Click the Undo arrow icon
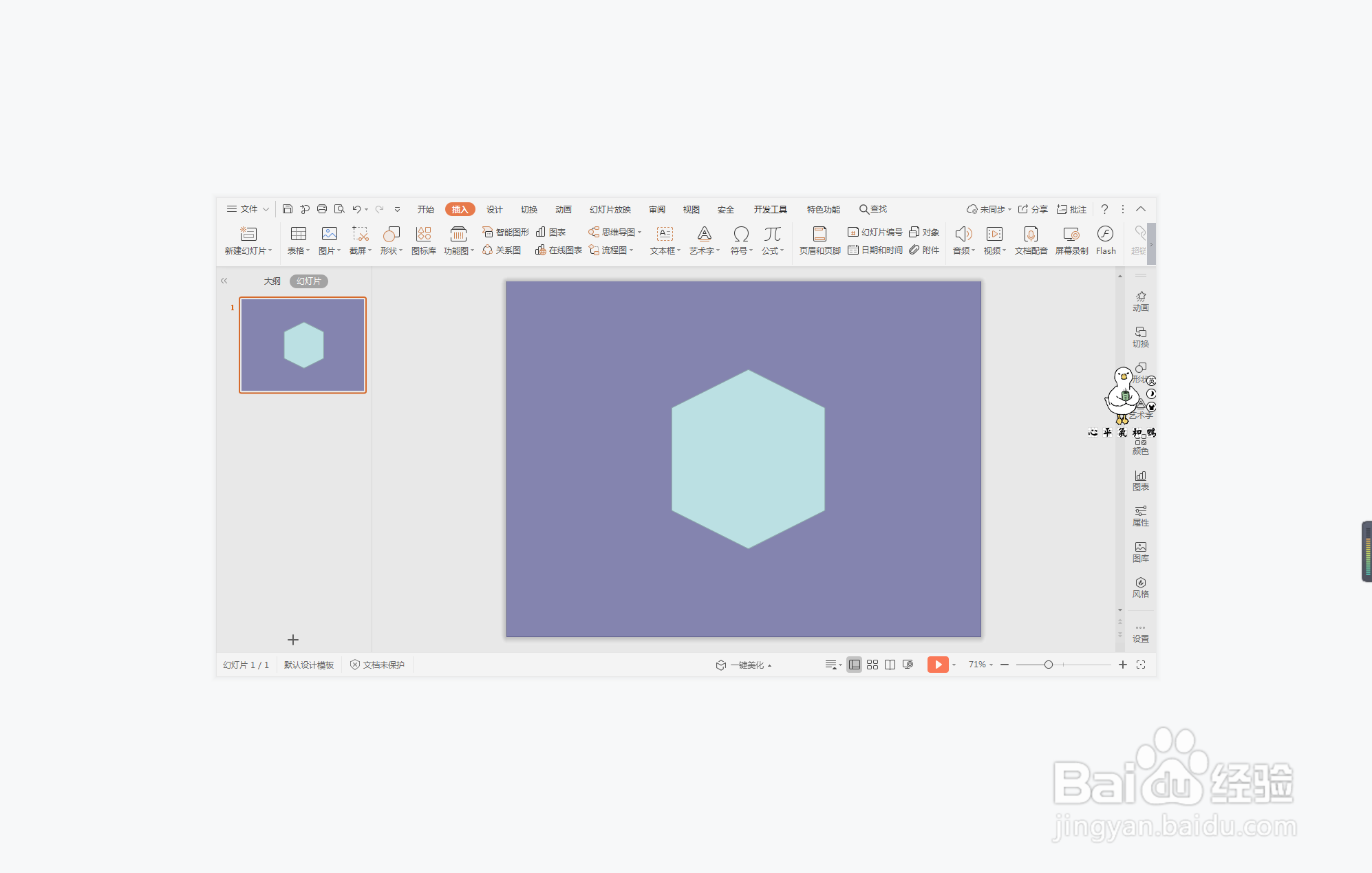The height and width of the screenshot is (873, 1372). (356, 209)
